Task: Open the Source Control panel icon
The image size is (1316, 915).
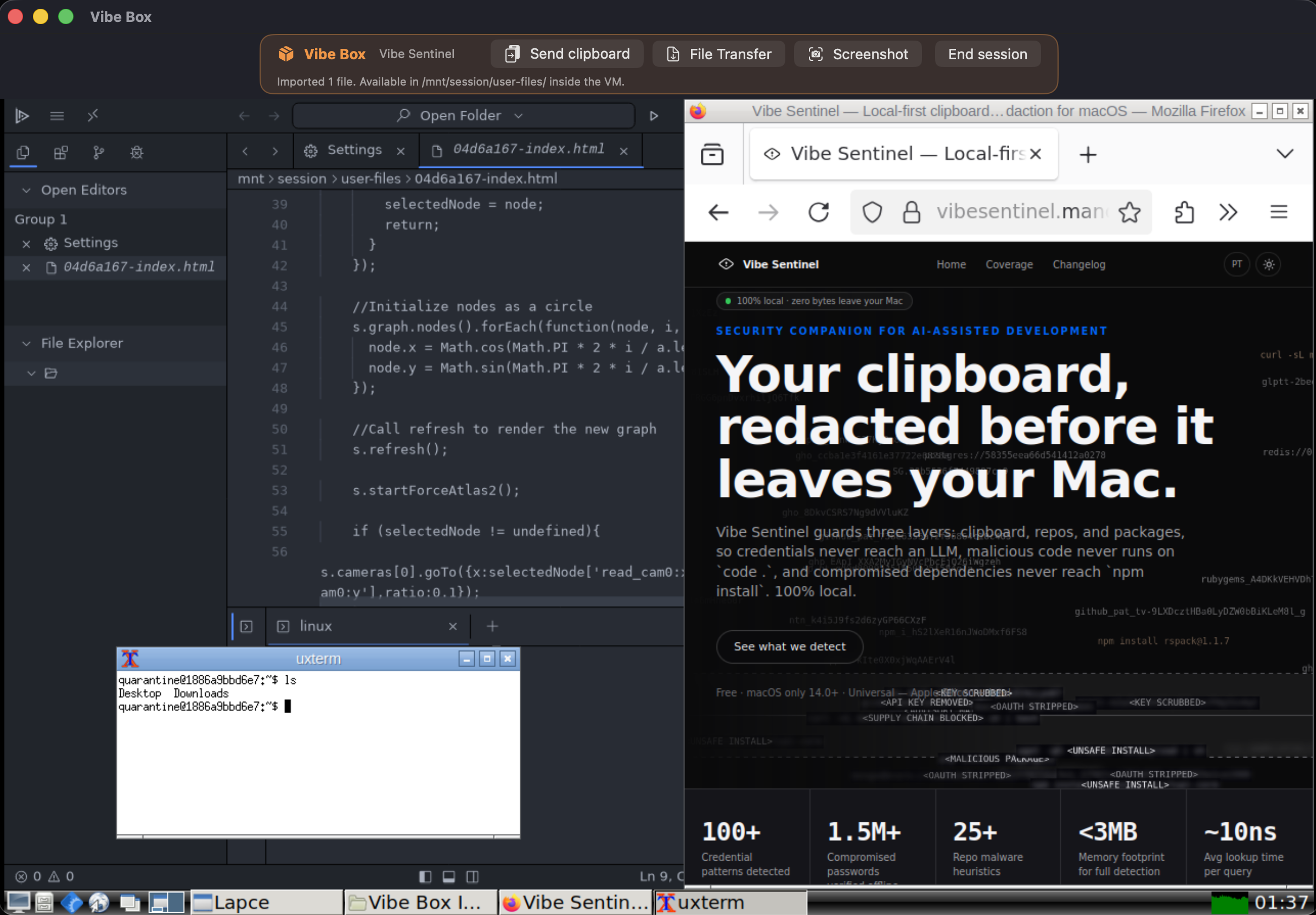Action: [99, 152]
